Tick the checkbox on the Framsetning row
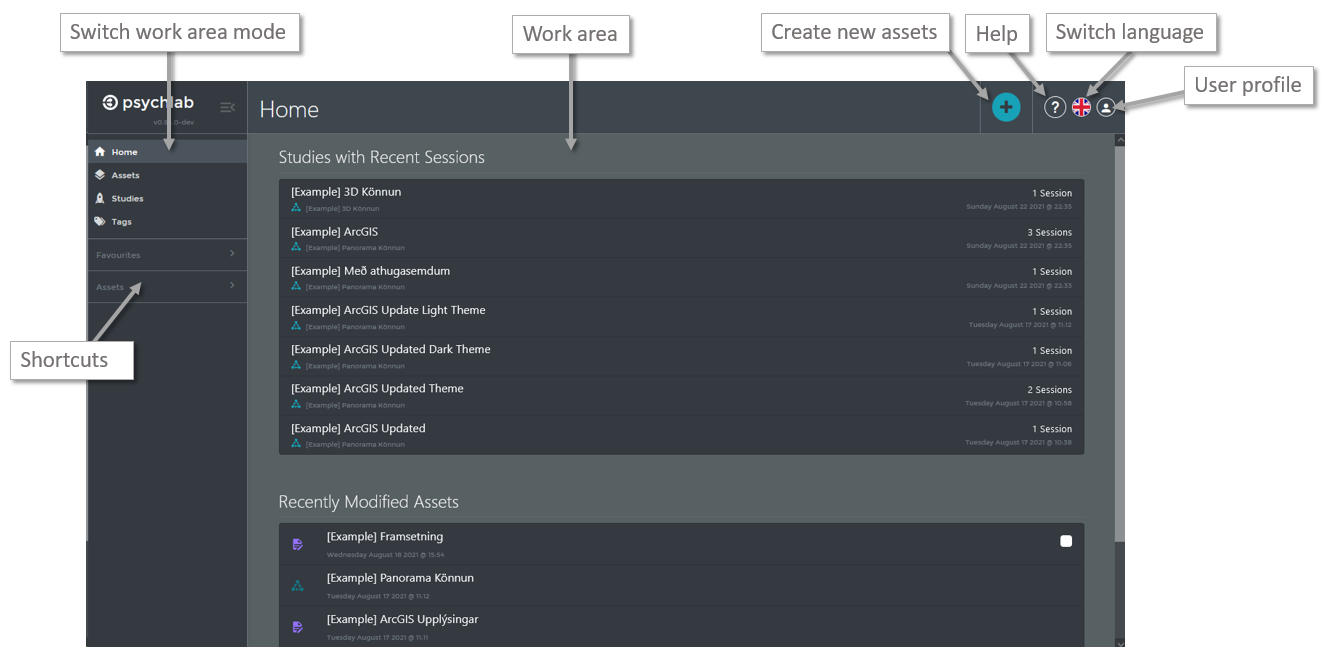The image size is (1329, 666). tap(1066, 541)
